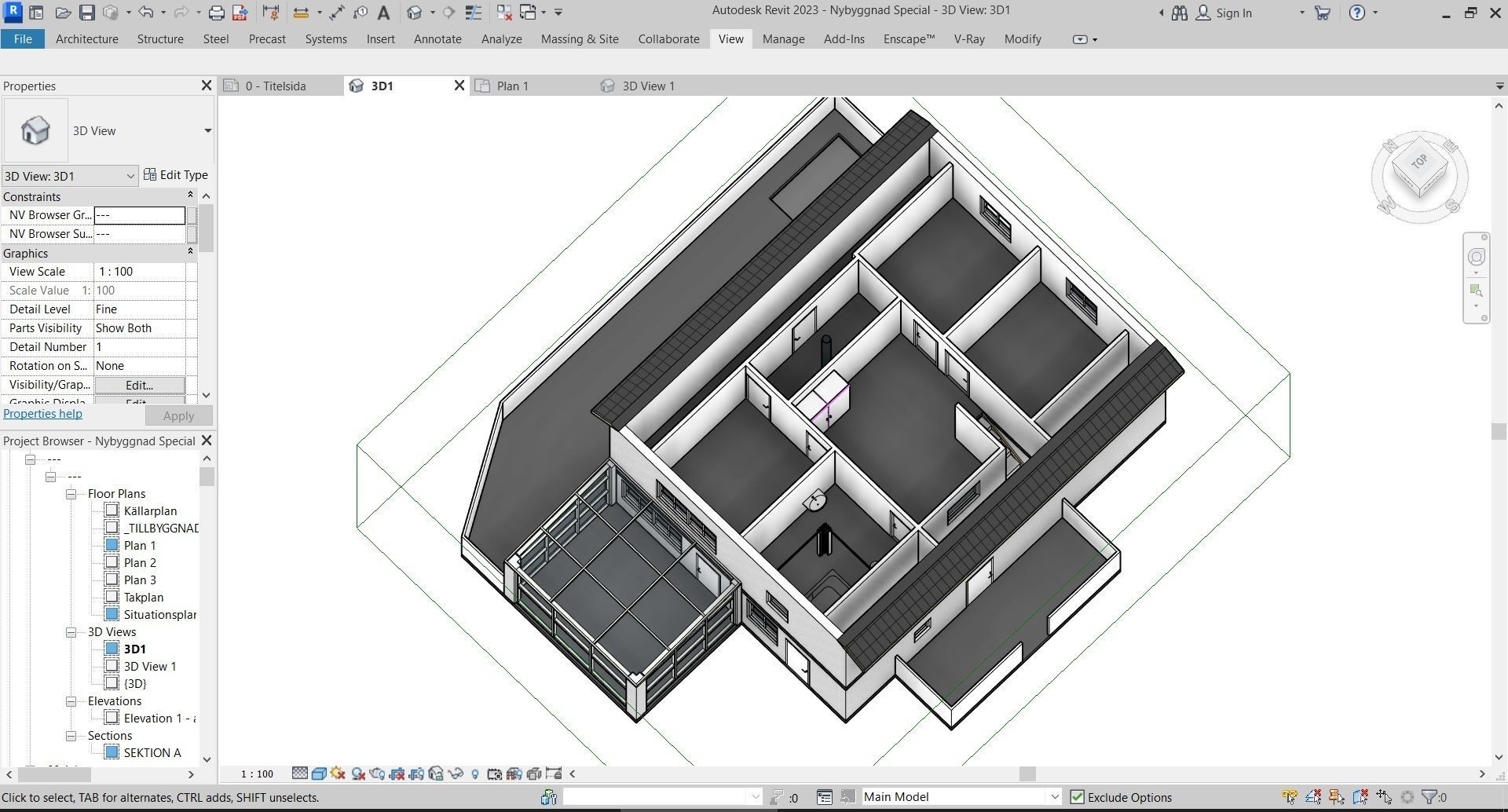Click Temporary Hide/Isolate glasses icon
The height and width of the screenshot is (812, 1508).
pyautogui.click(x=456, y=774)
